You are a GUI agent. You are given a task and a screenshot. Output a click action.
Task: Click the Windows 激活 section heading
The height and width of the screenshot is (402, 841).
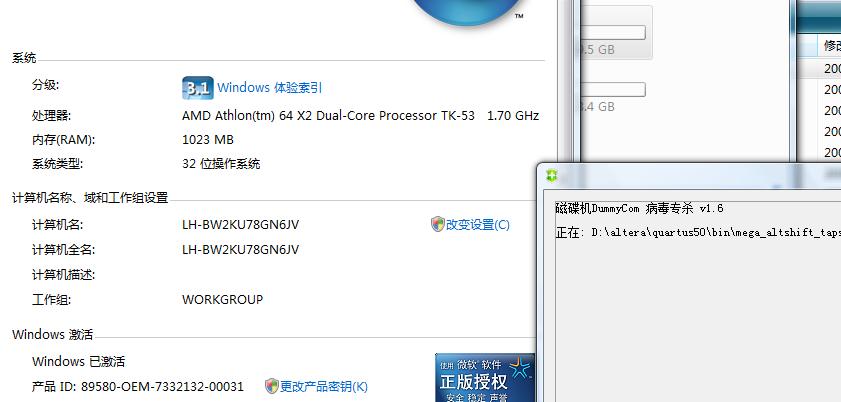(53, 335)
